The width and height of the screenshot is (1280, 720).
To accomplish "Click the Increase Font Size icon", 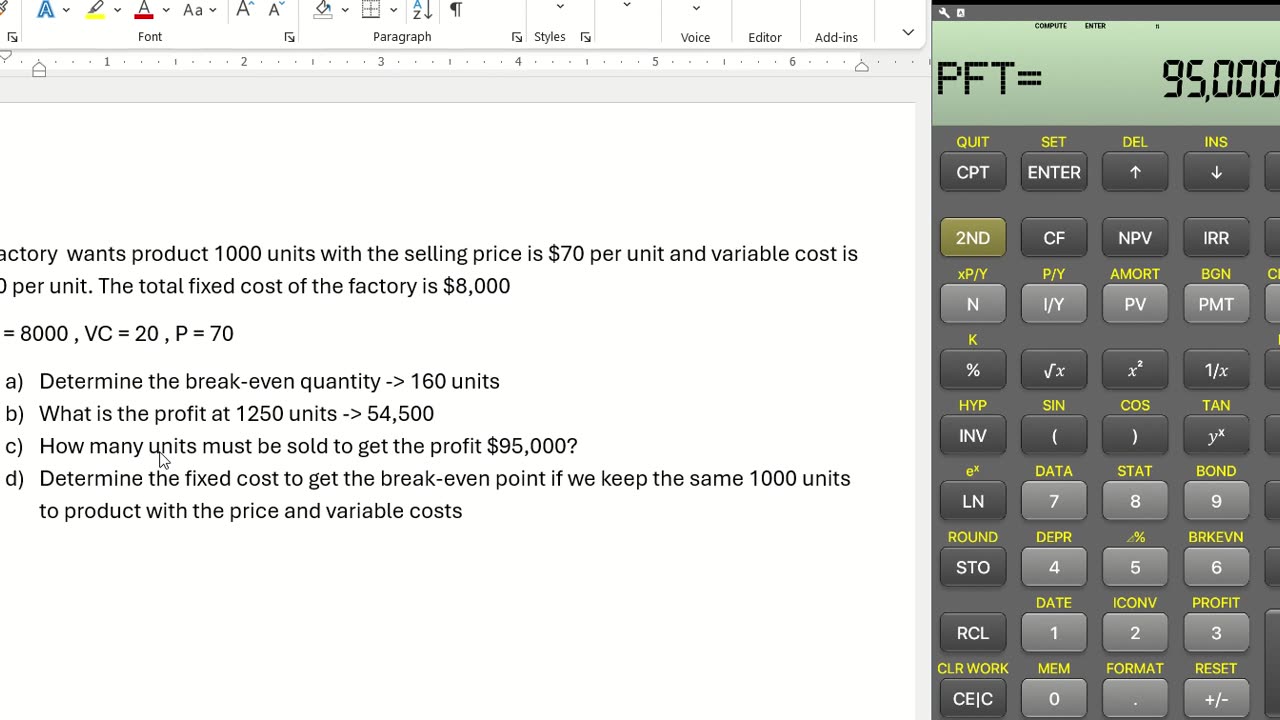I will pyautogui.click(x=245, y=10).
